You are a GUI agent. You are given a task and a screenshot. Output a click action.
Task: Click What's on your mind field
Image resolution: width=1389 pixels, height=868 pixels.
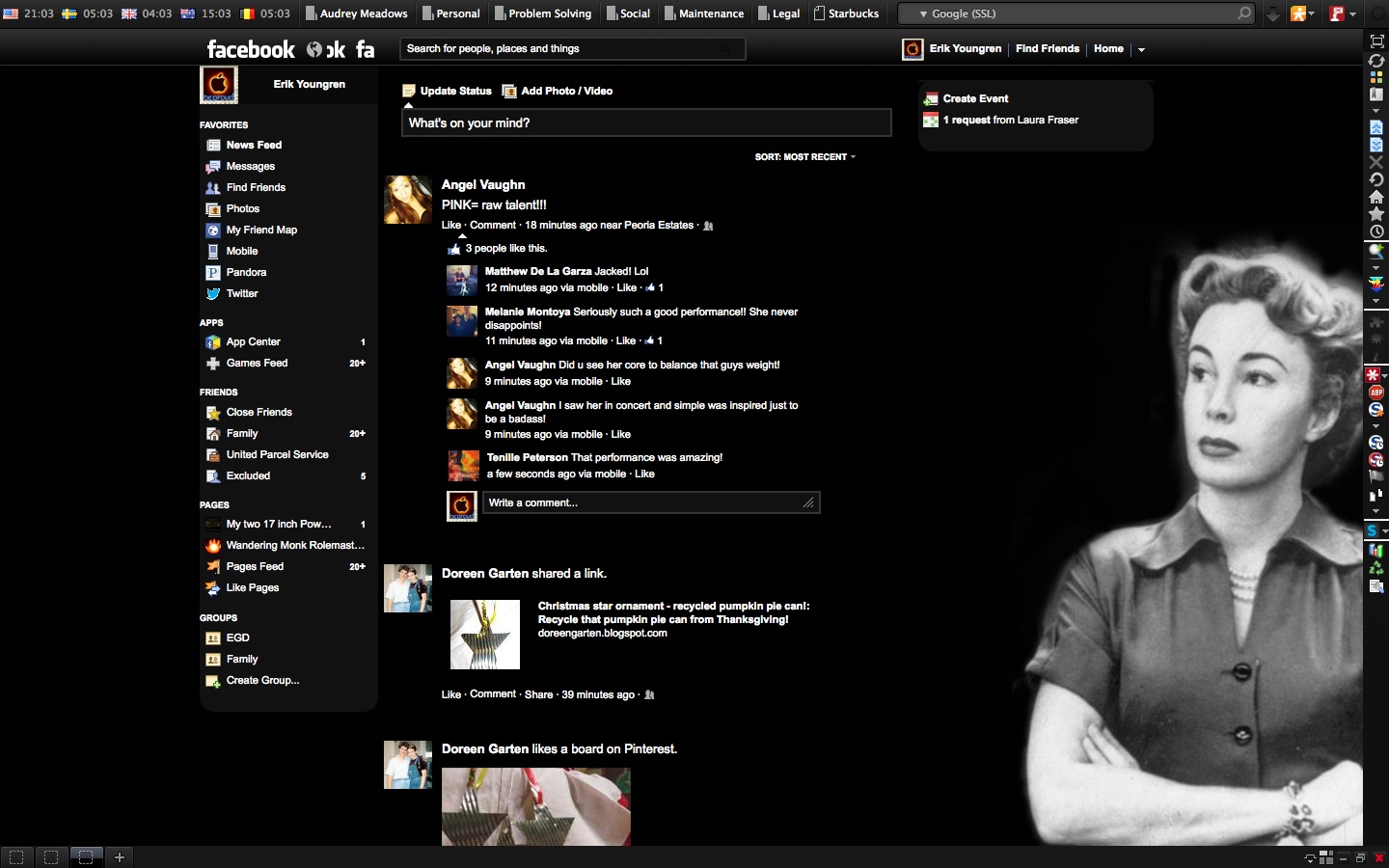coord(646,122)
